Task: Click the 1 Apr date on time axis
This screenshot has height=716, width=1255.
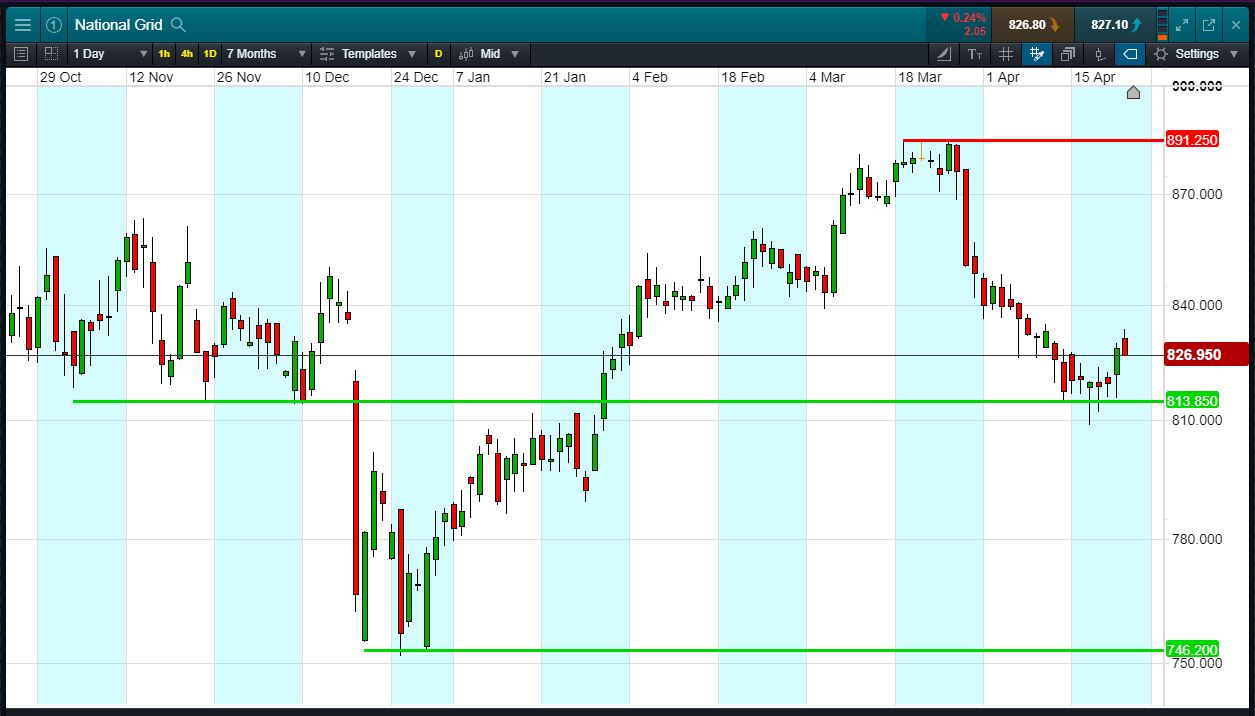Action: click(x=1003, y=77)
